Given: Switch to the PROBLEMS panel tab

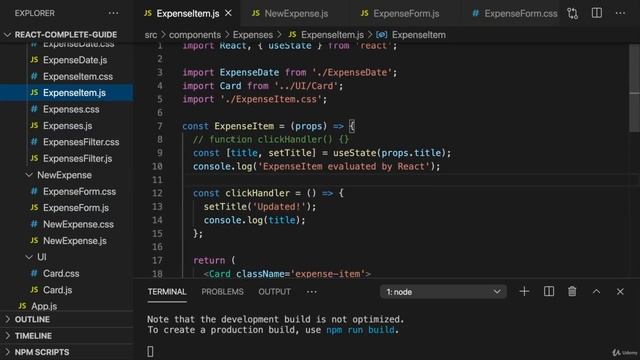Looking at the screenshot, I should (x=222, y=292).
